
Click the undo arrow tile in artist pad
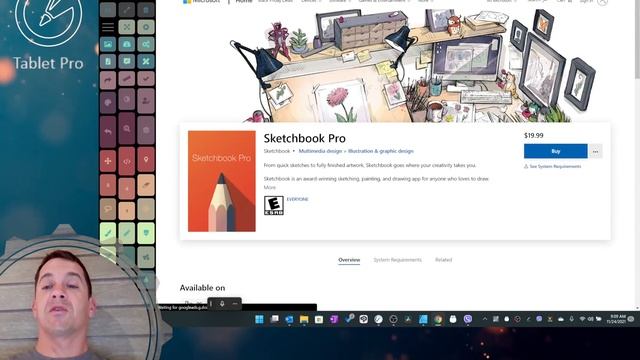pos(108,131)
